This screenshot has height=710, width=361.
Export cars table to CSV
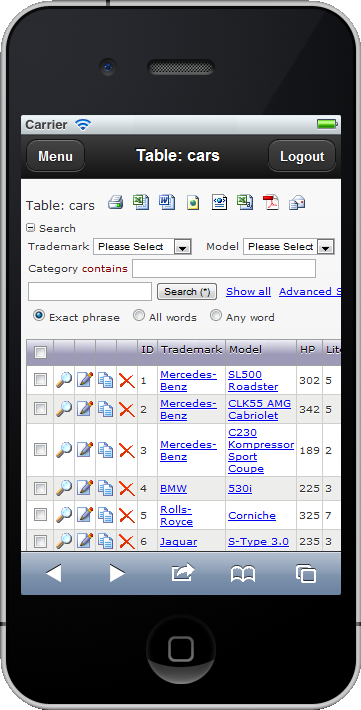pyautogui.click(x=245, y=202)
